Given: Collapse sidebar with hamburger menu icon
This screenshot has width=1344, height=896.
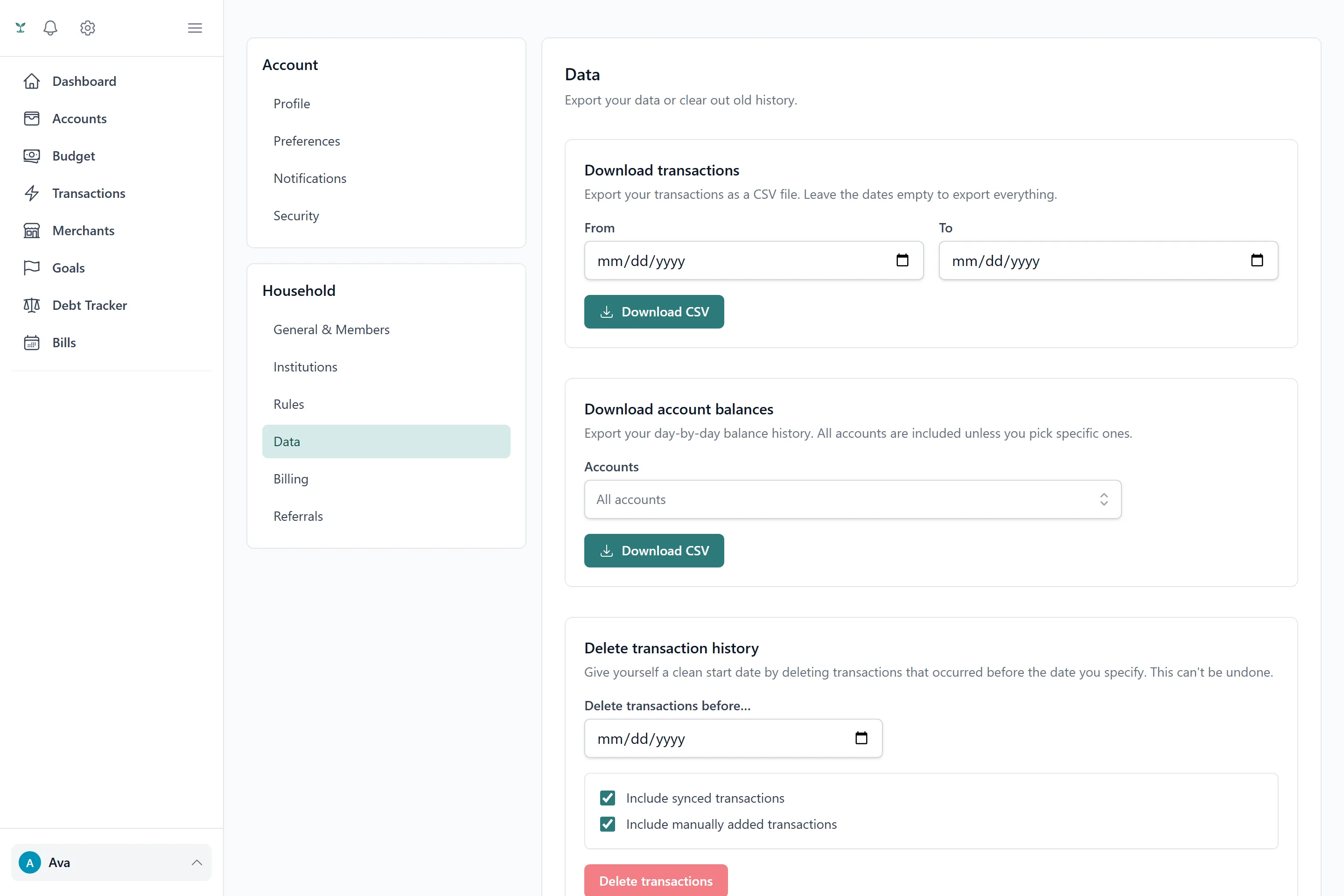Looking at the screenshot, I should (x=195, y=28).
